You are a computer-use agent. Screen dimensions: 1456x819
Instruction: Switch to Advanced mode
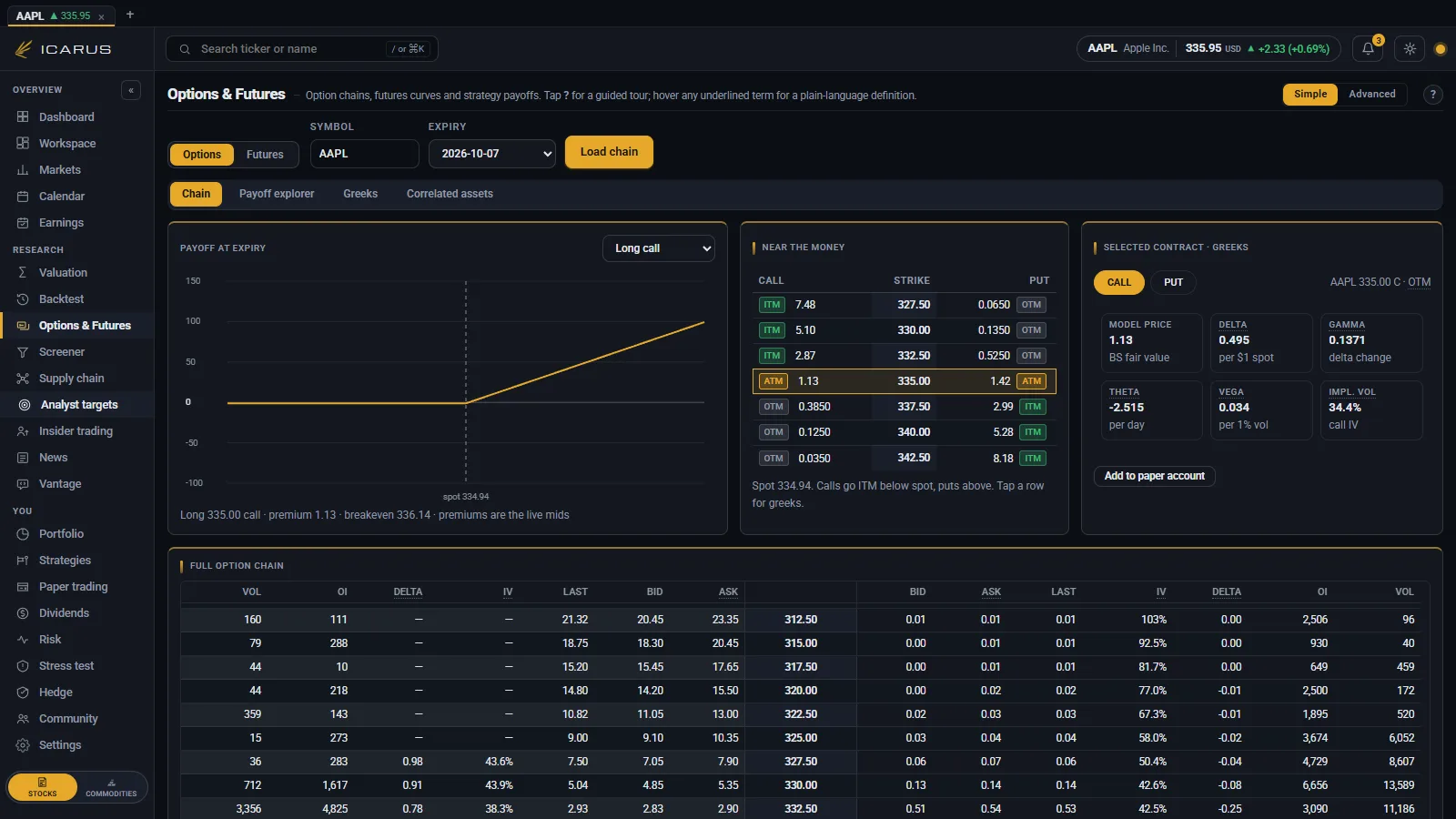[x=1371, y=95]
